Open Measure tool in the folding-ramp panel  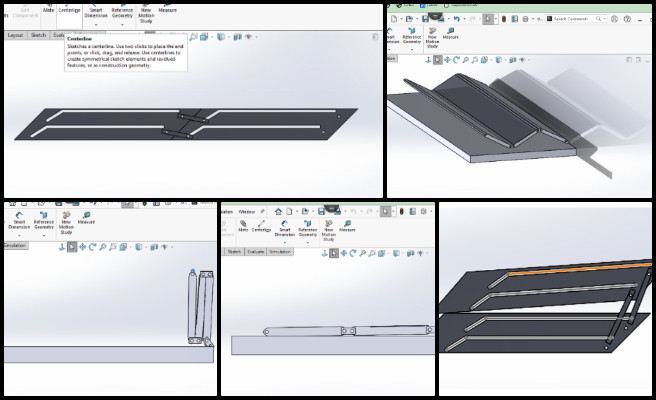[451, 33]
